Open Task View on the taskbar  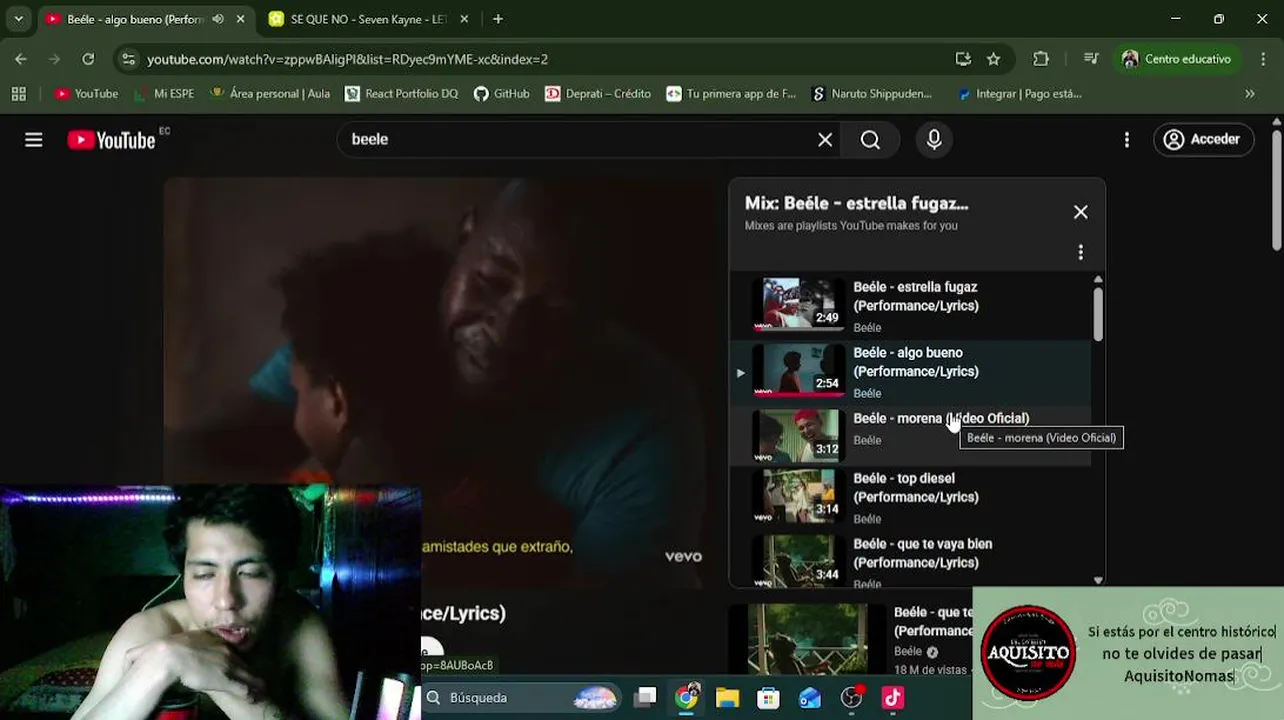(x=645, y=698)
